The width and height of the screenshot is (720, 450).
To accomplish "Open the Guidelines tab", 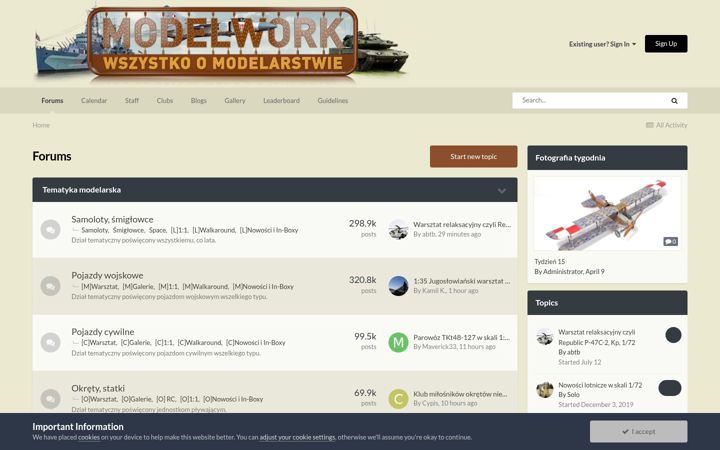I will tap(333, 101).
